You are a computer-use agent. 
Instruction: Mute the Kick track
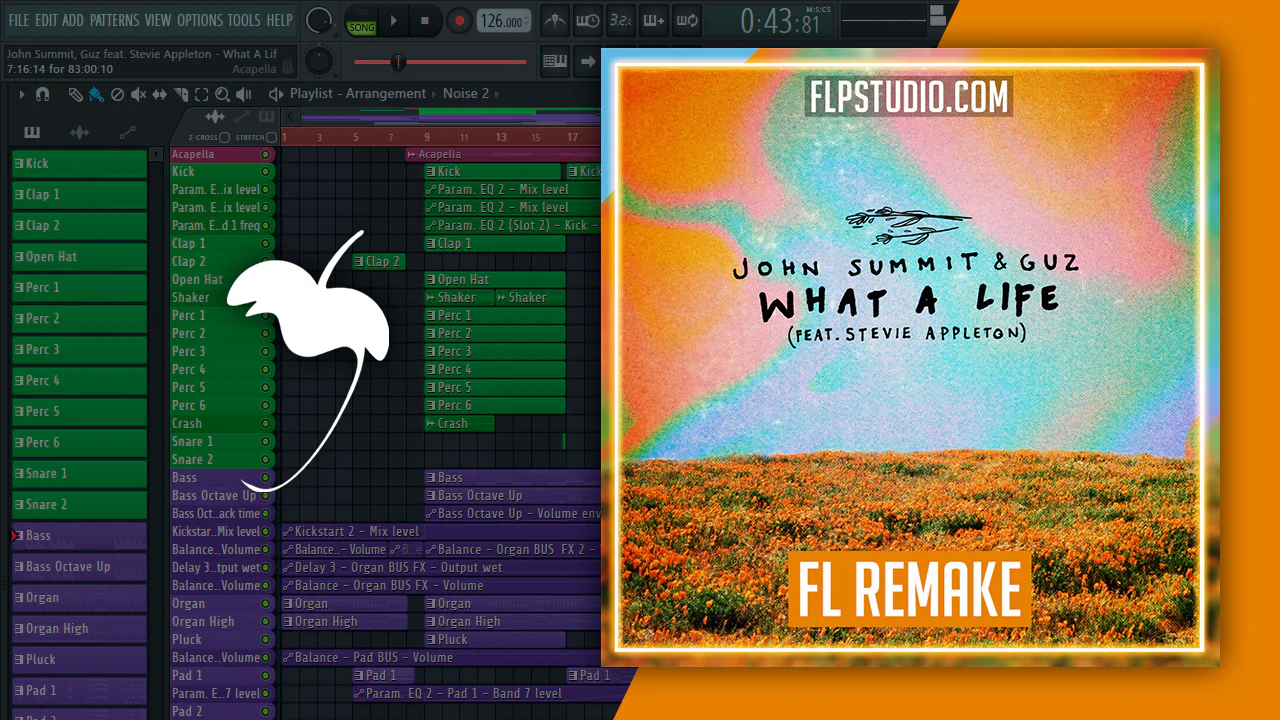(x=265, y=172)
